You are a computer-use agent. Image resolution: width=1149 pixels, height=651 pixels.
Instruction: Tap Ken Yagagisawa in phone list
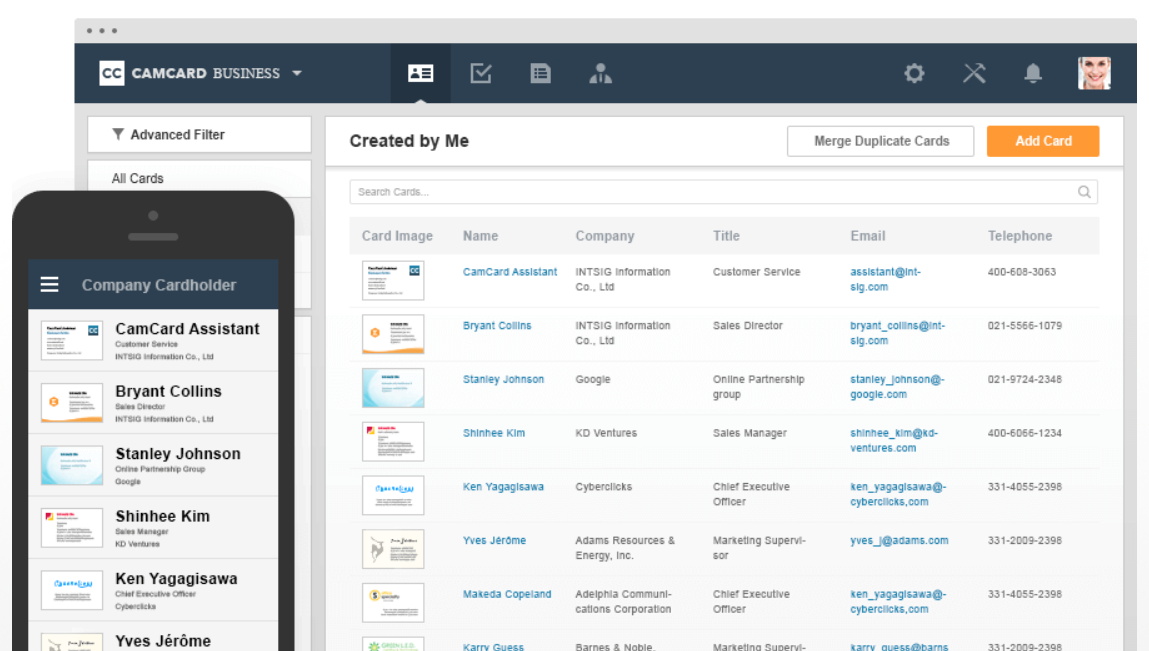coord(153,590)
